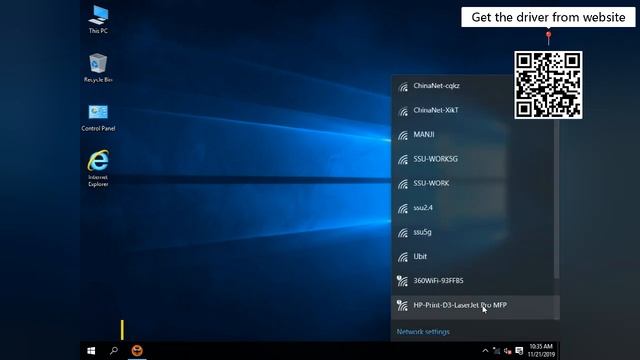Click the network icon in system tray

tap(496, 351)
